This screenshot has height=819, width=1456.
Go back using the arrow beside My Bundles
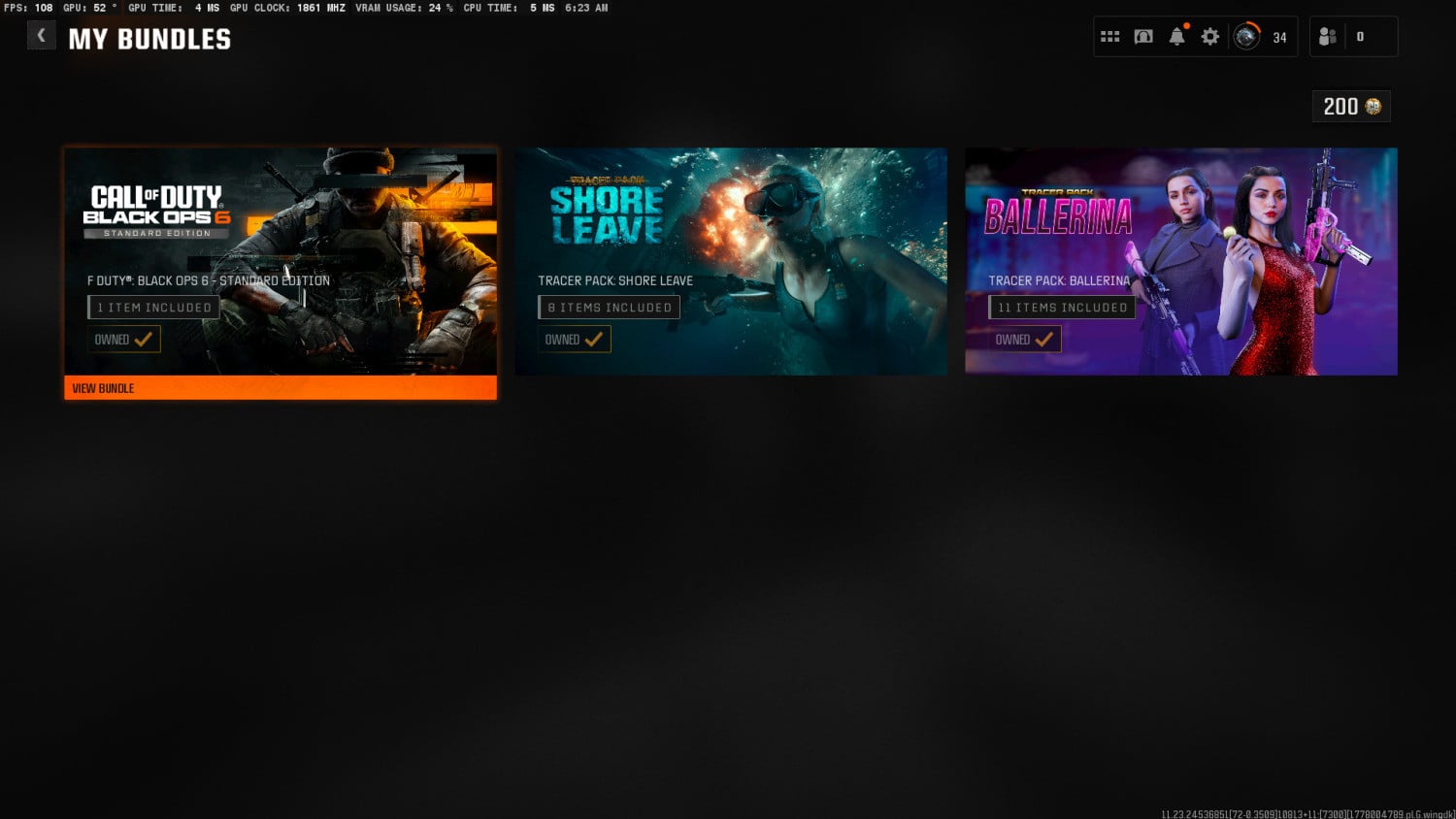click(41, 36)
